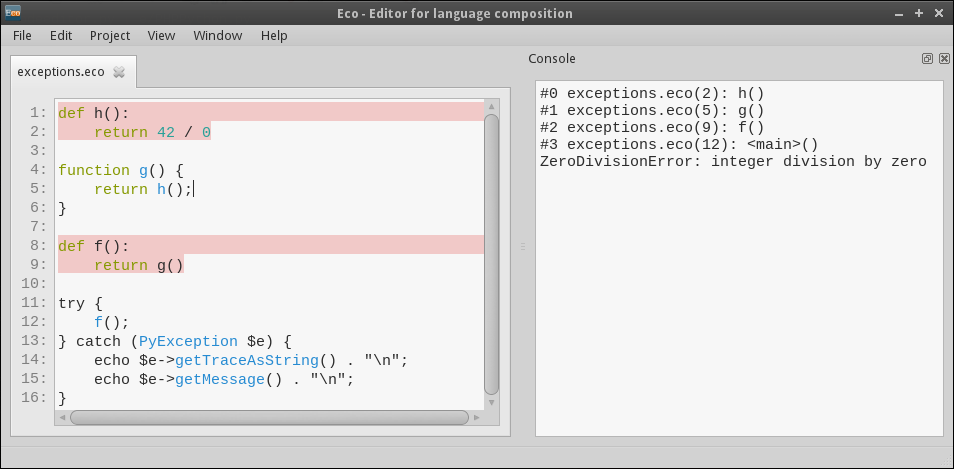Close the Console panel
The image size is (954, 469).
pos(941,59)
